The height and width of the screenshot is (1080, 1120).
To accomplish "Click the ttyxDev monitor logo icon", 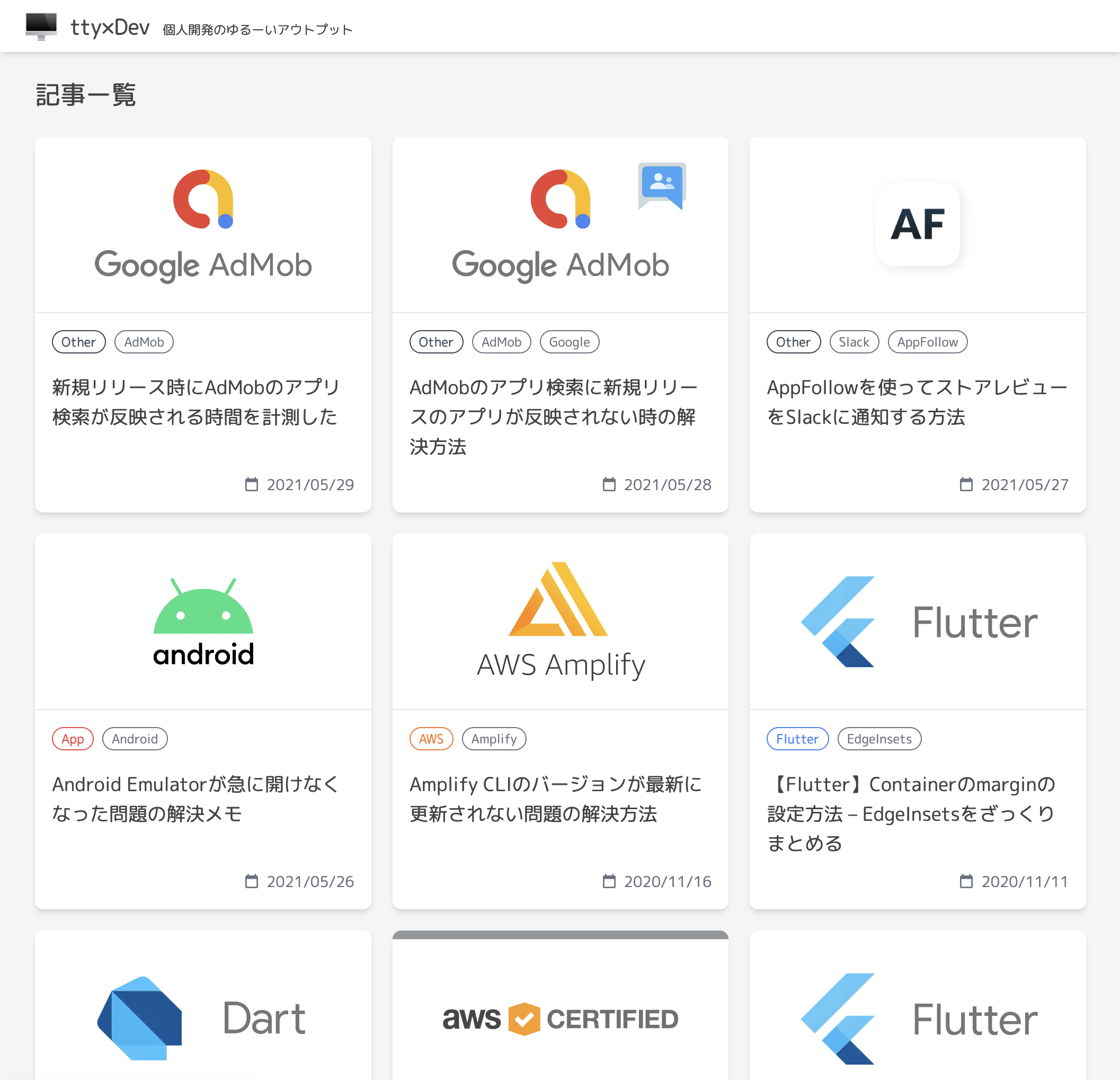I will pos(41,26).
